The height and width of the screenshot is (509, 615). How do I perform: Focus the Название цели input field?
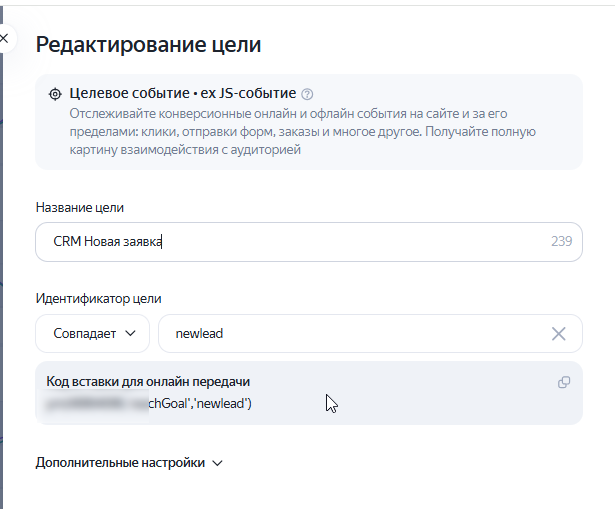coord(309,242)
